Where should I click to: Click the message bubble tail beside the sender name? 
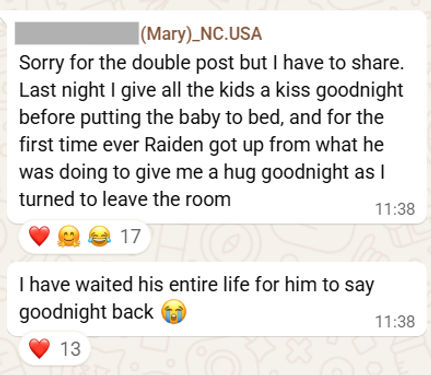(x=4, y=21)
